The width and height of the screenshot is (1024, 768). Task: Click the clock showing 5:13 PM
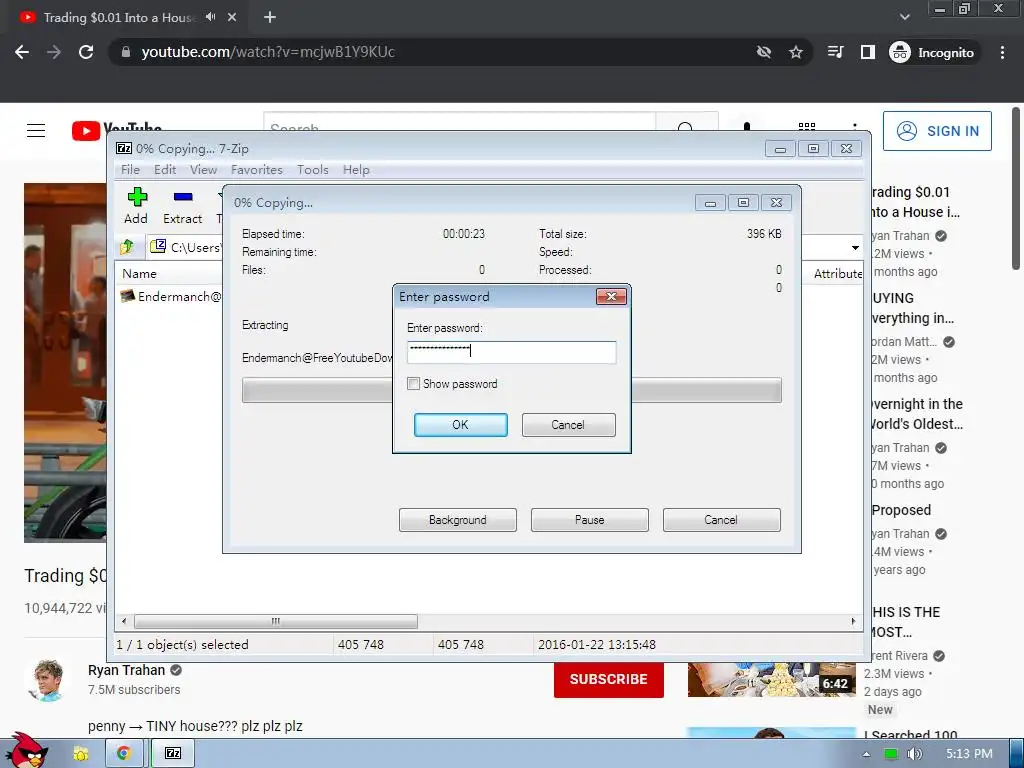point(969,754)
